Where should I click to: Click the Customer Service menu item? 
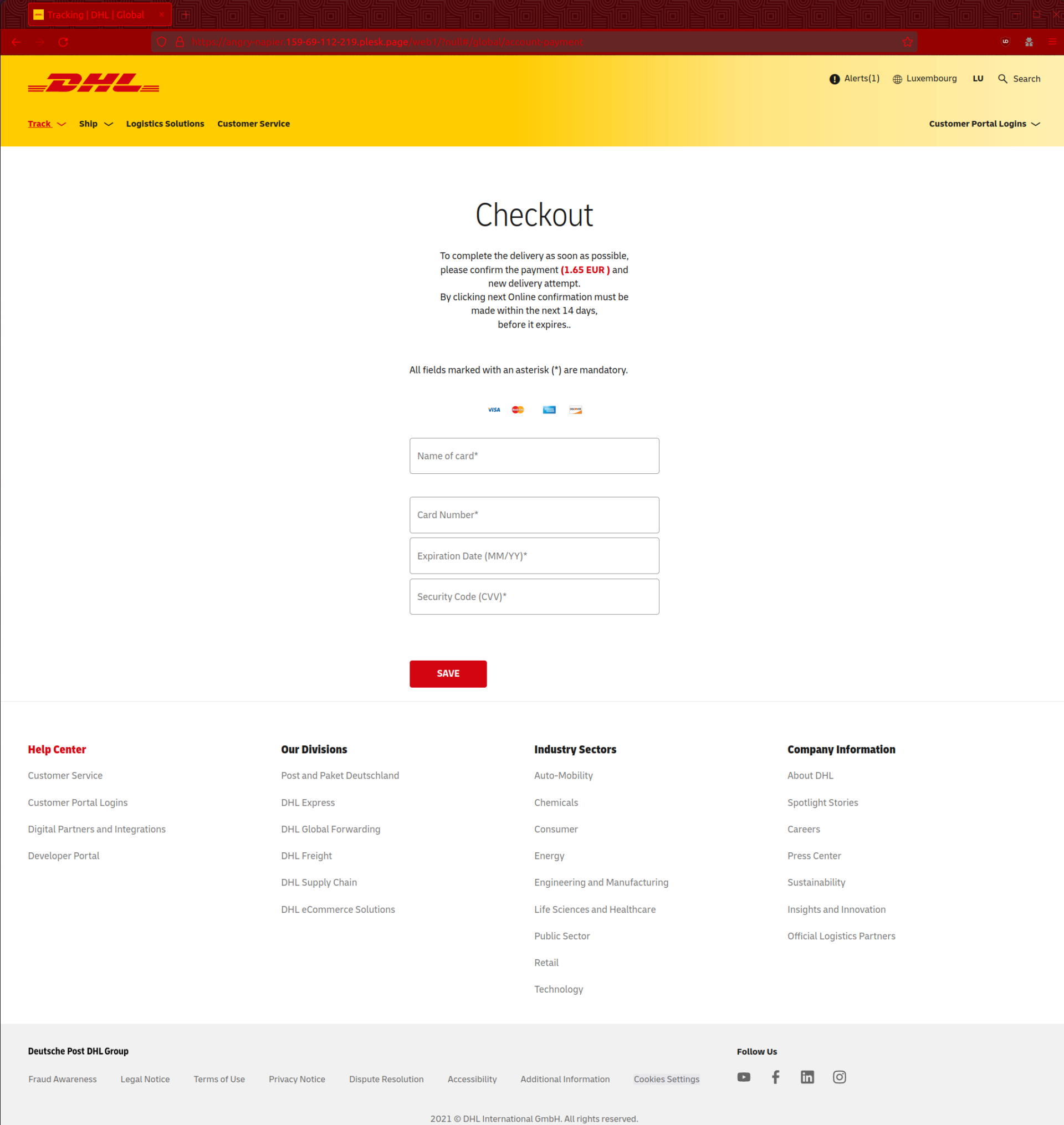pos(254,123)
